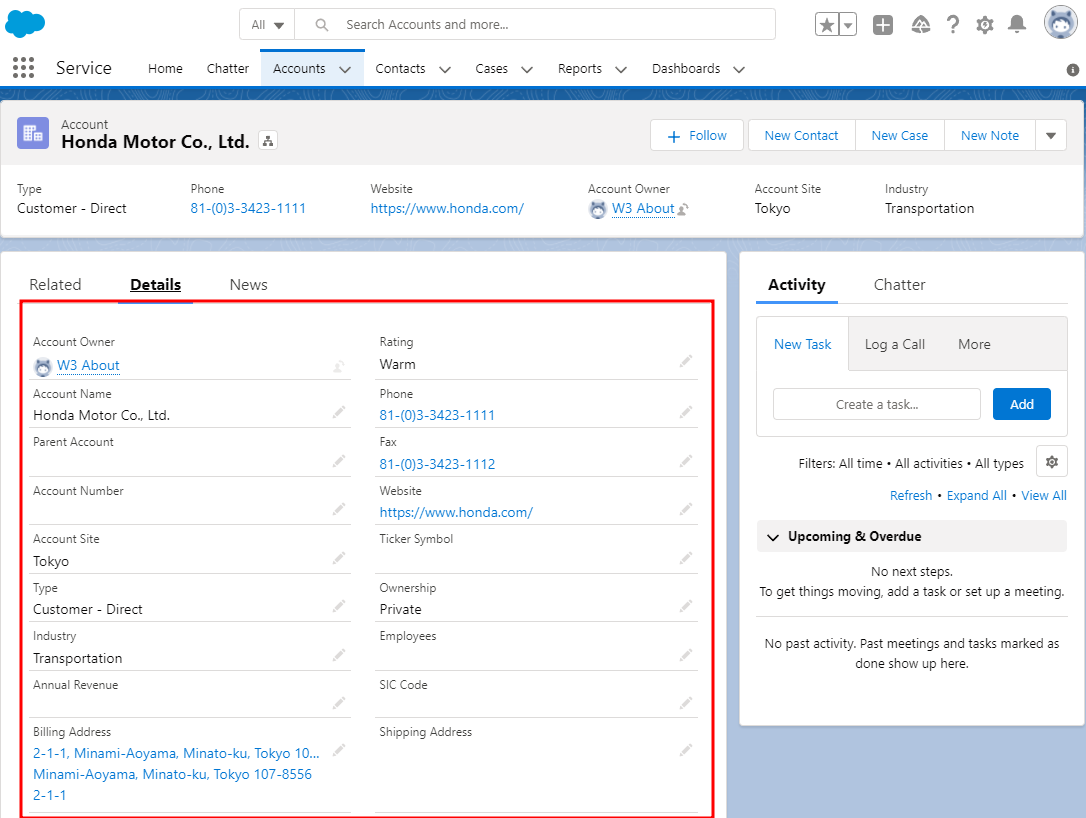Image resolution: width=1086 pixels, height=818 pixels.
Task: Click the Follow button
Action: 697,136
